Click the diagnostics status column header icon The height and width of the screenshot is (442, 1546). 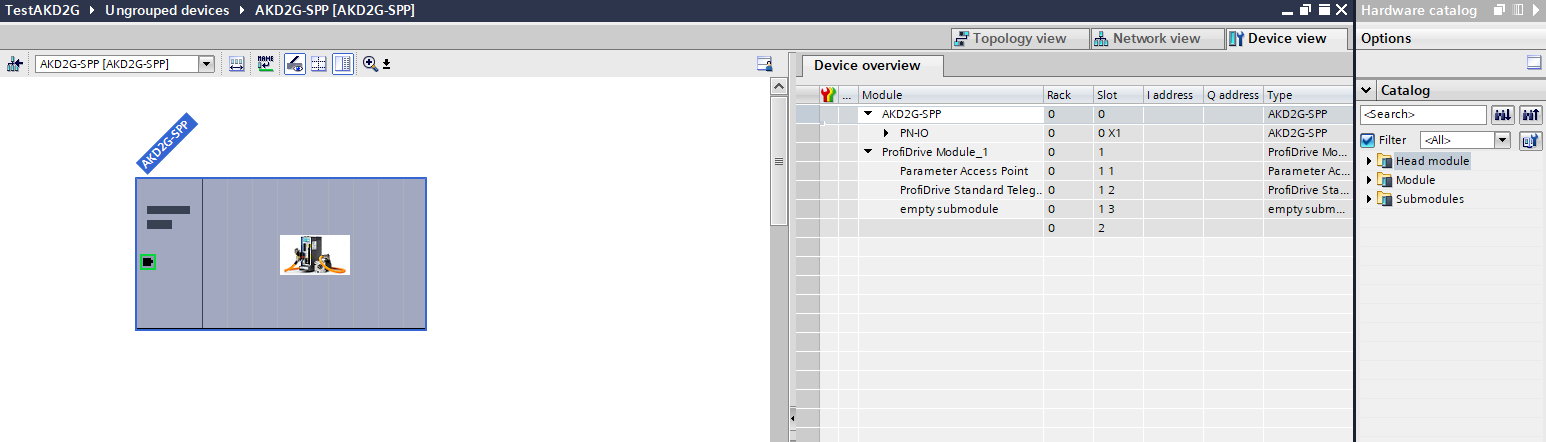[828, 95]
